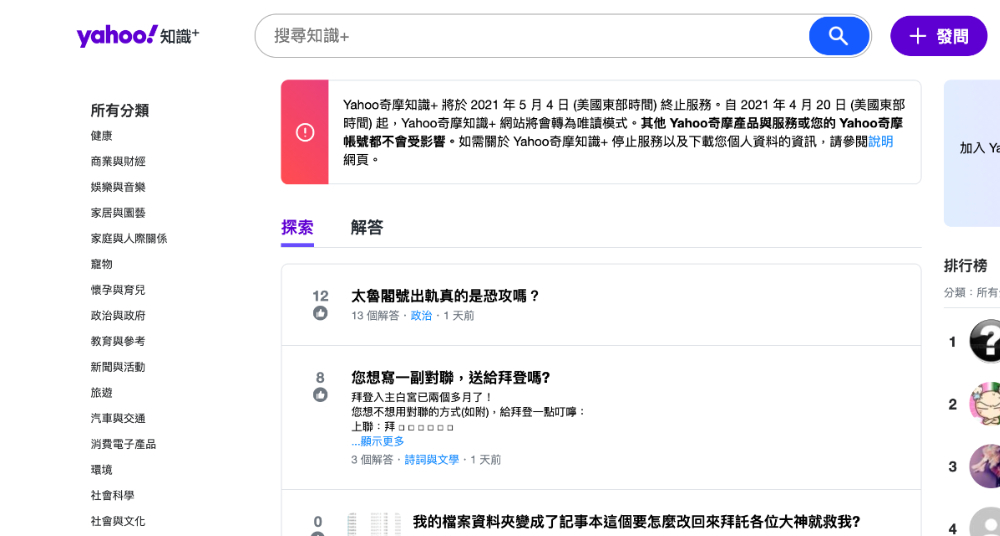Image resolution: width=1000 pixels, height=536 pixels.
Task: Select the 娛樂與音樂 category
Action: coord(118,187)
